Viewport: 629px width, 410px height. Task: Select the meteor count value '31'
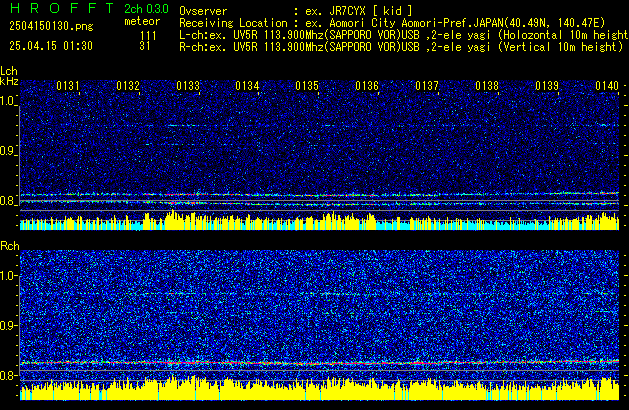click(145, 46)
